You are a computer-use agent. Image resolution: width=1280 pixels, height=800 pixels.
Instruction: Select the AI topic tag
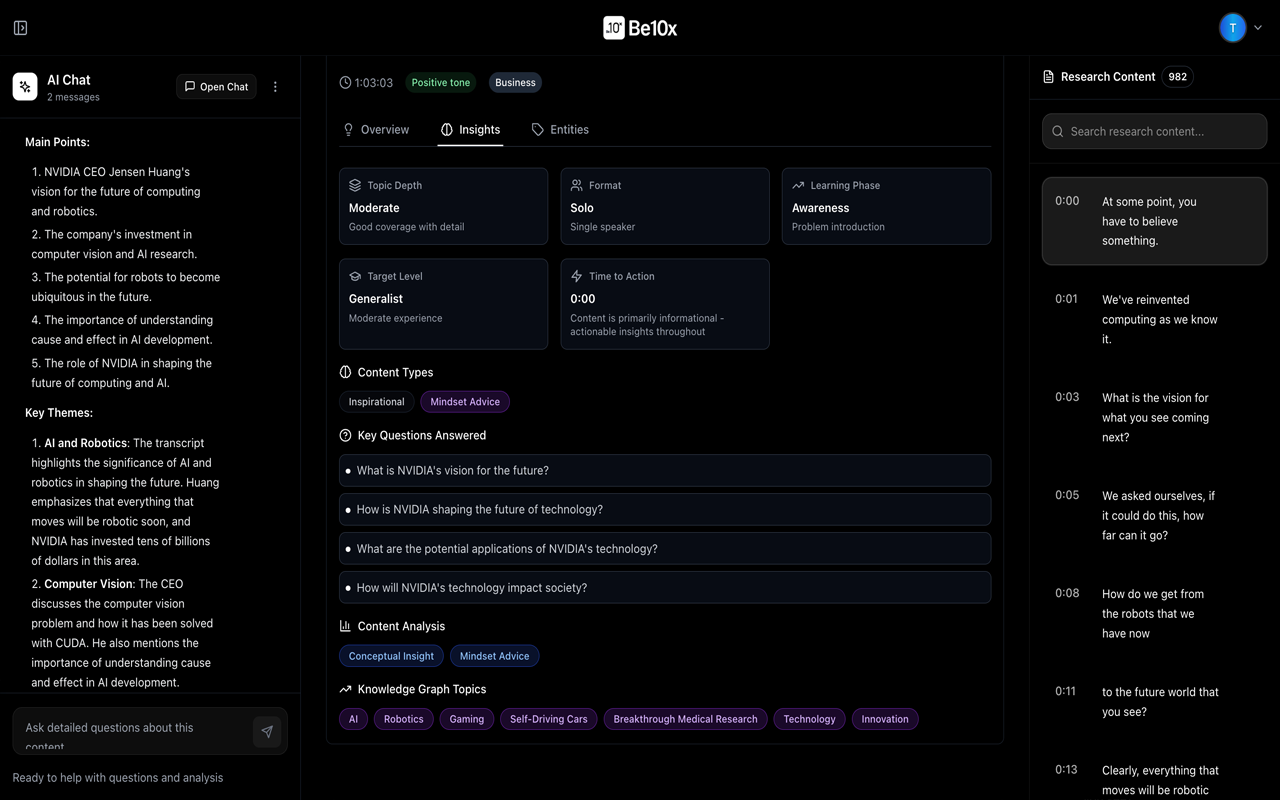[x=353, y=719]
